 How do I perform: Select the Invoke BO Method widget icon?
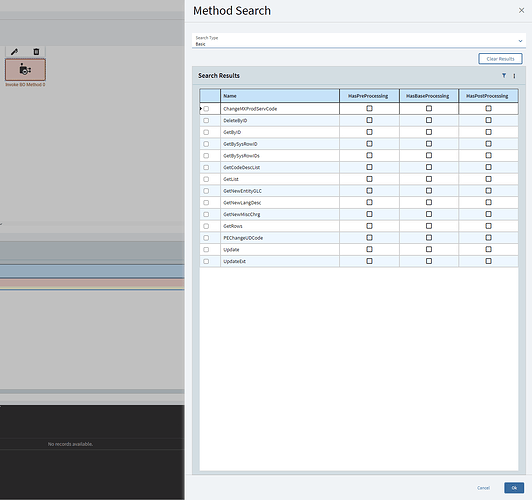click(x=25, y=70)
